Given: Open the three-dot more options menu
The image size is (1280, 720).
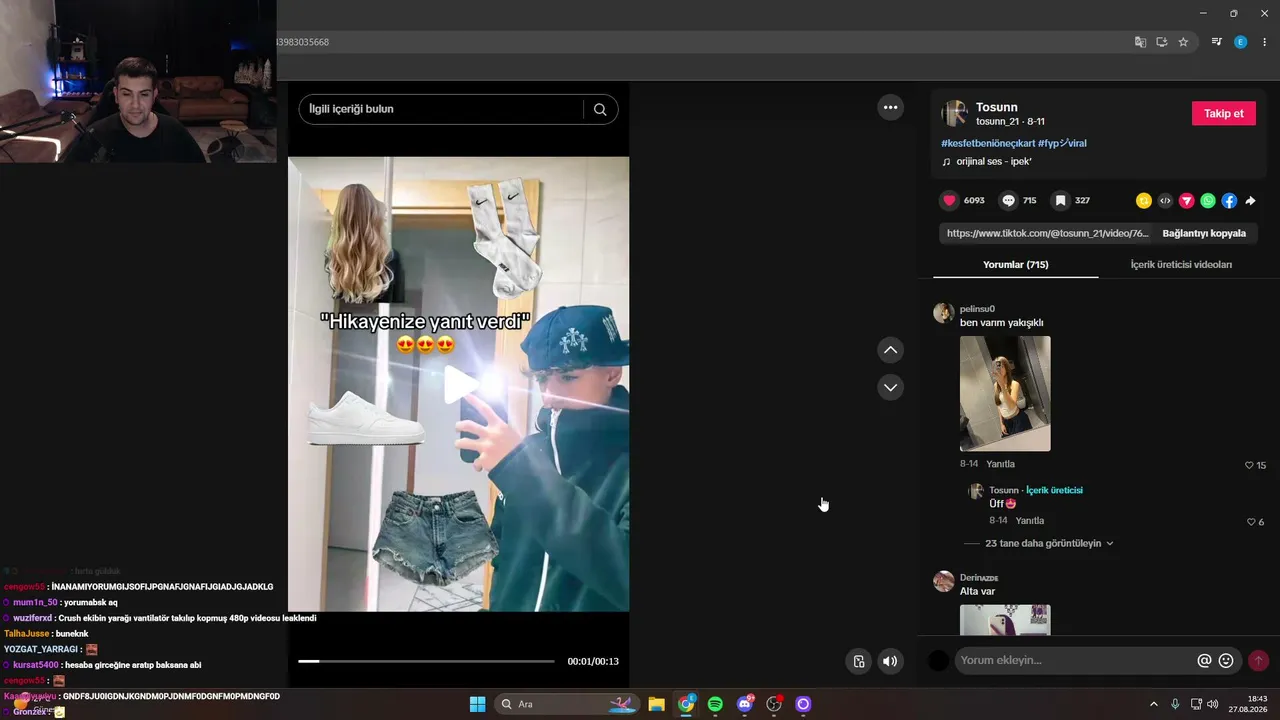Looking at the screenshot, I should pos(890,107).
